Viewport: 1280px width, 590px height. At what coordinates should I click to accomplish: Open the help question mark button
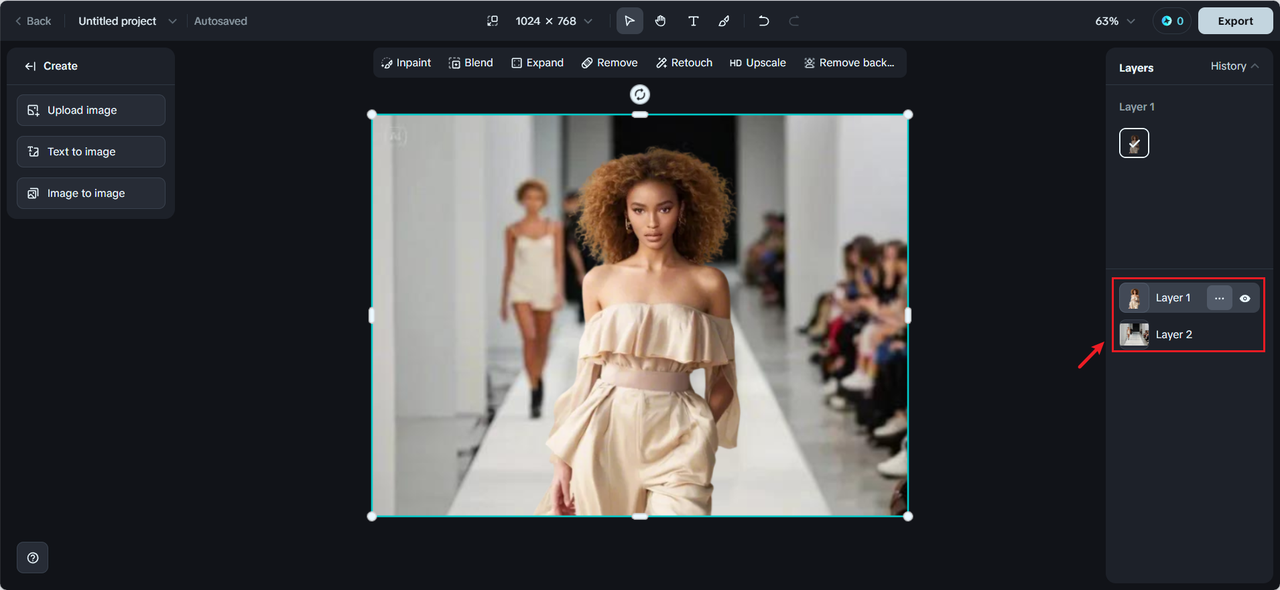pos(33,558)
